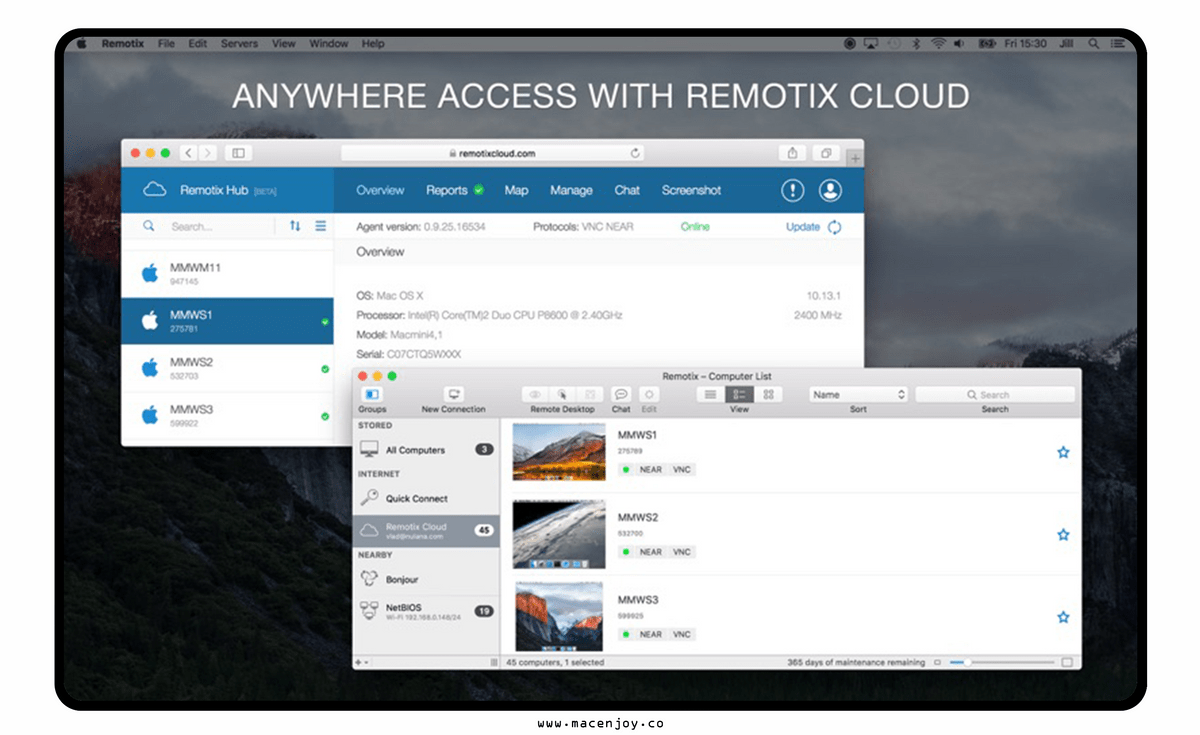Click the Safari show tabs icon
Viewport: 1200px width, 735px height.
[x=826, y=153]
